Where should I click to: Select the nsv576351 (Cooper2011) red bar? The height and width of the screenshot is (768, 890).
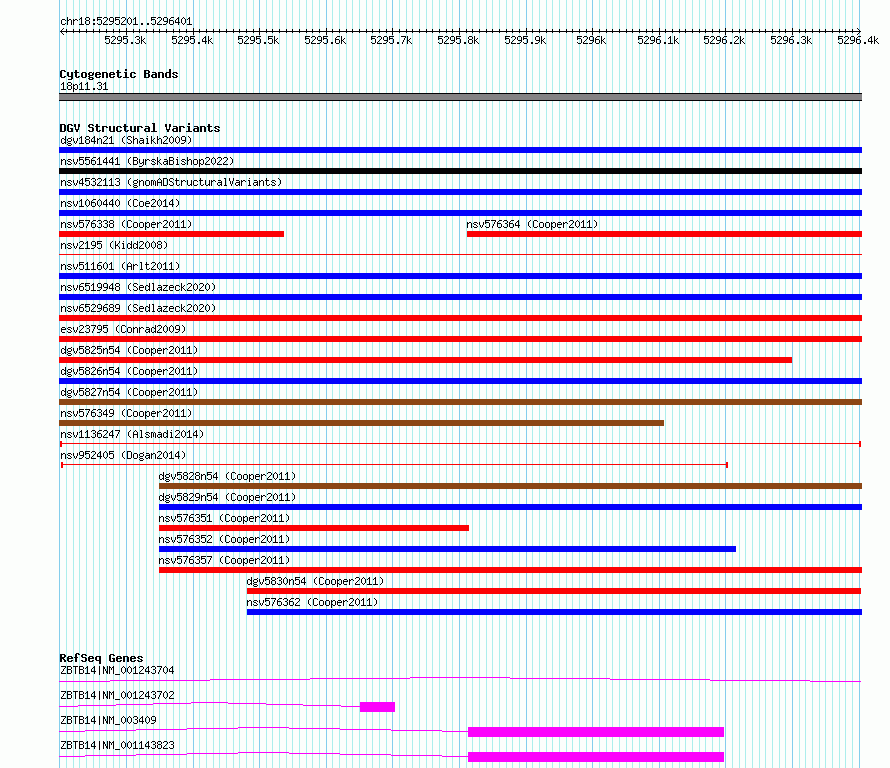[314, 528]
